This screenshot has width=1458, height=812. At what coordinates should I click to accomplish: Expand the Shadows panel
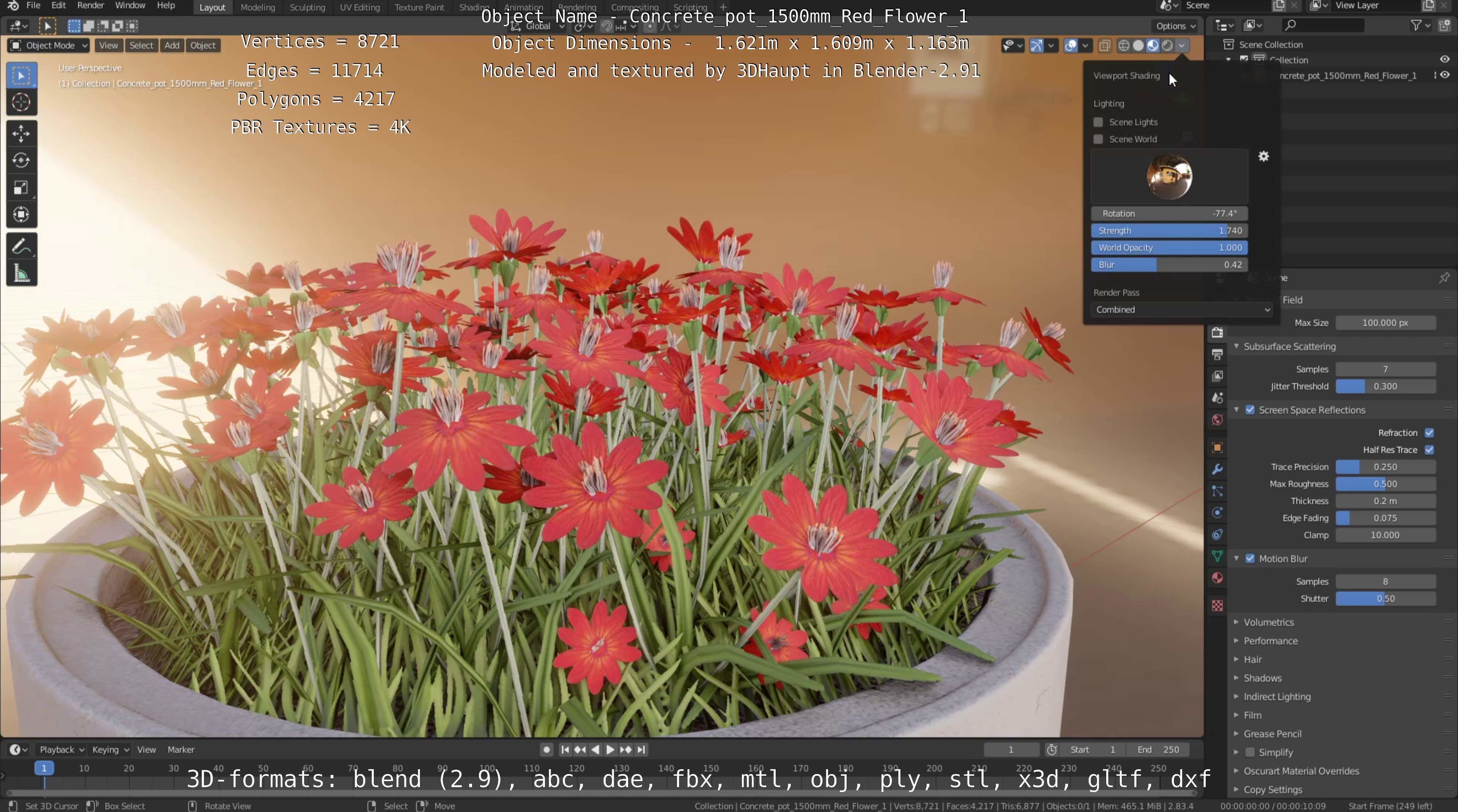pos(1262,678)
